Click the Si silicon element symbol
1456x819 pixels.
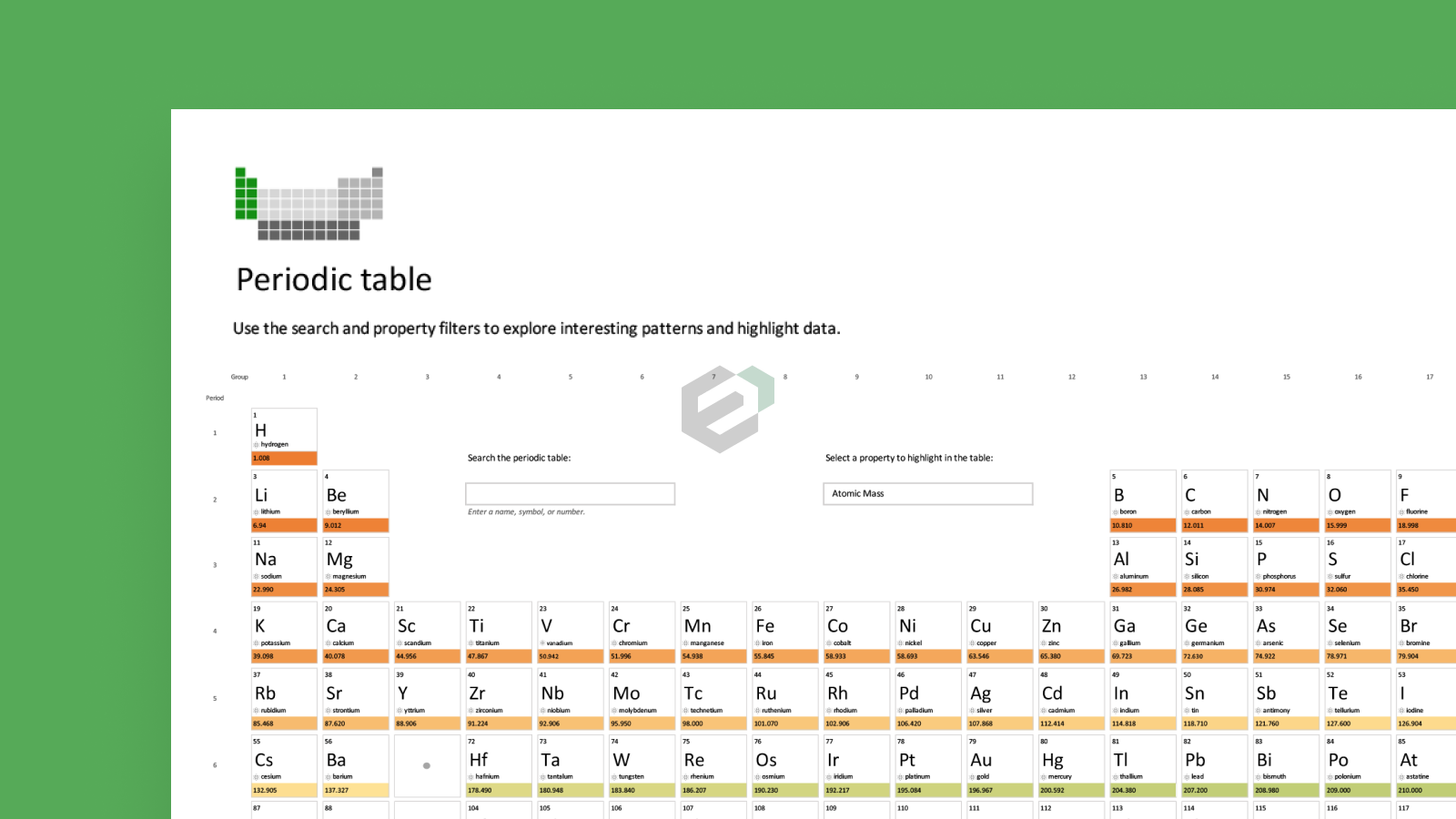click(1191, 560)
